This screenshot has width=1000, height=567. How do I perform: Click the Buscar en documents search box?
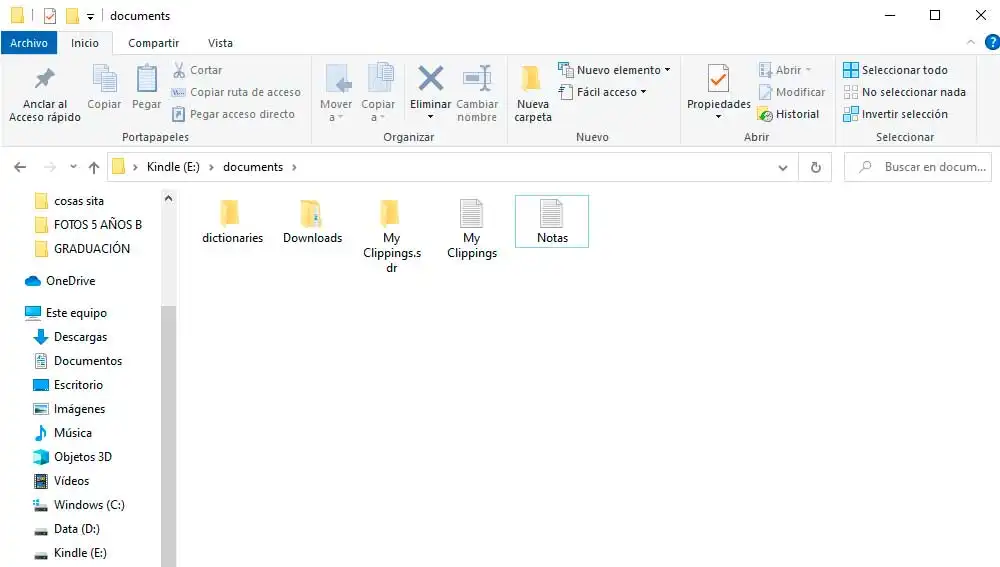tap(917, 167)
